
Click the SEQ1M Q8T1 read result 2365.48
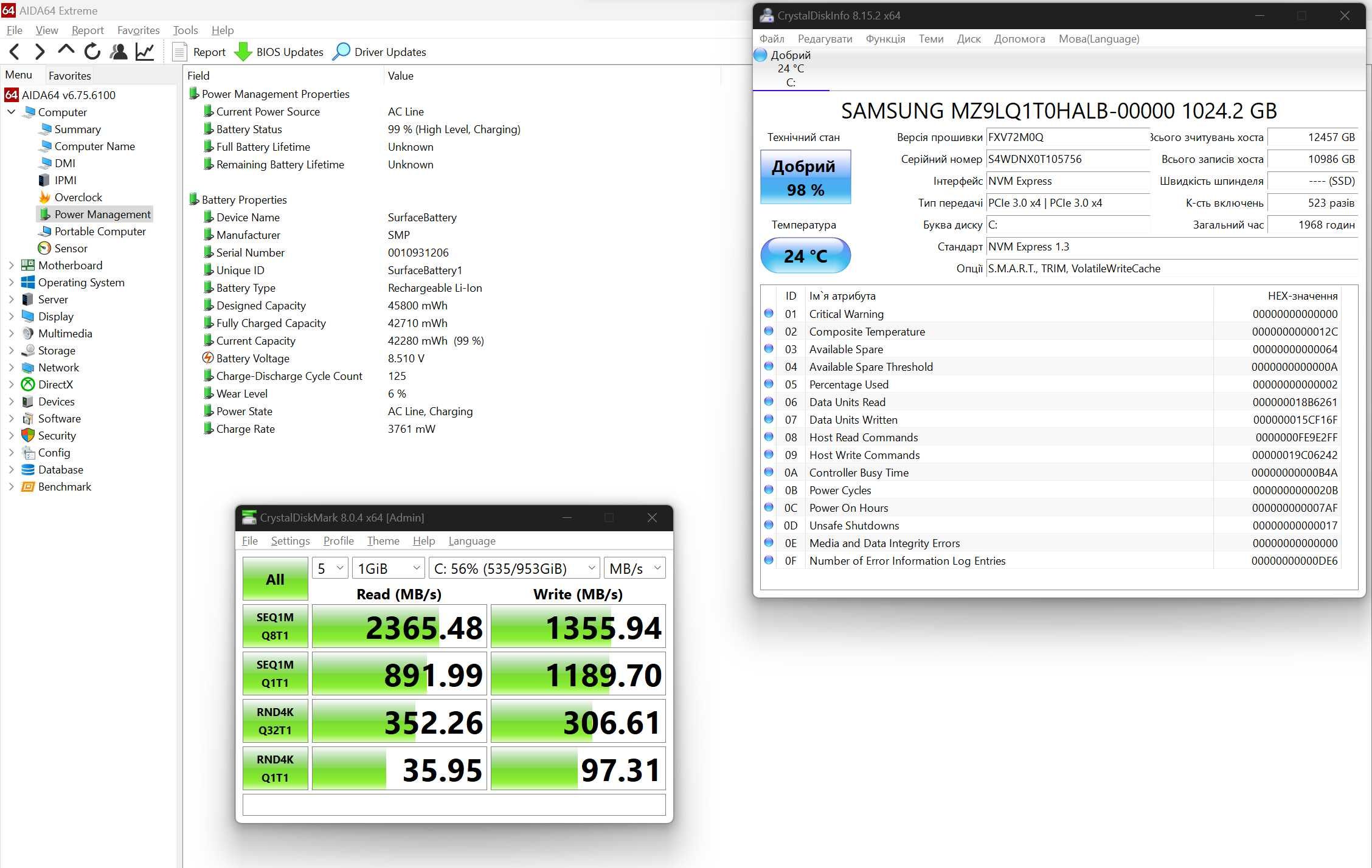[400, 627]
